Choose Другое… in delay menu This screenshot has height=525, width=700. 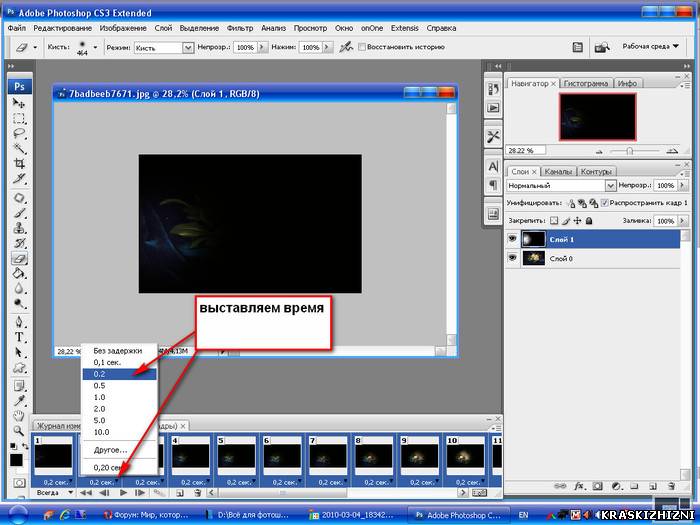(119, 450)
